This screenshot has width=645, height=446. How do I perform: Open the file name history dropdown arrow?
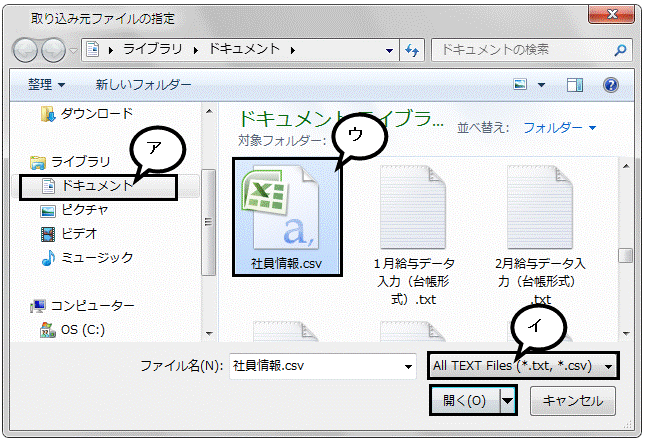408,366
